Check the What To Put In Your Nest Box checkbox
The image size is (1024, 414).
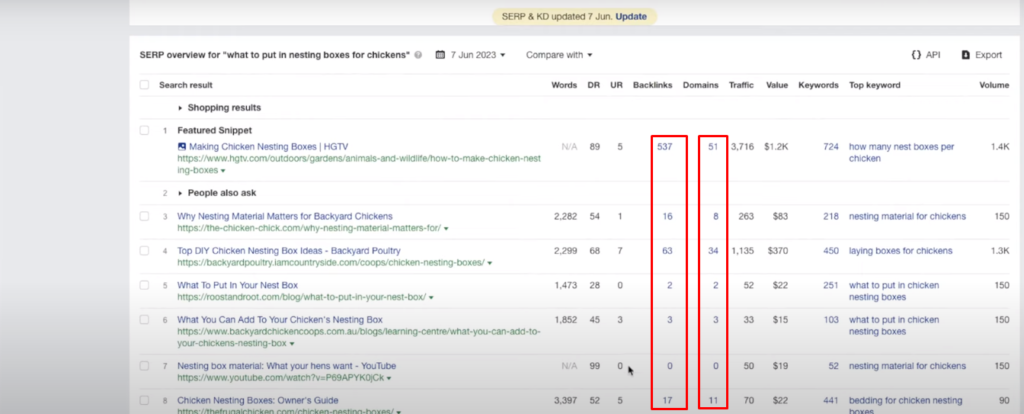coord(144,285)
